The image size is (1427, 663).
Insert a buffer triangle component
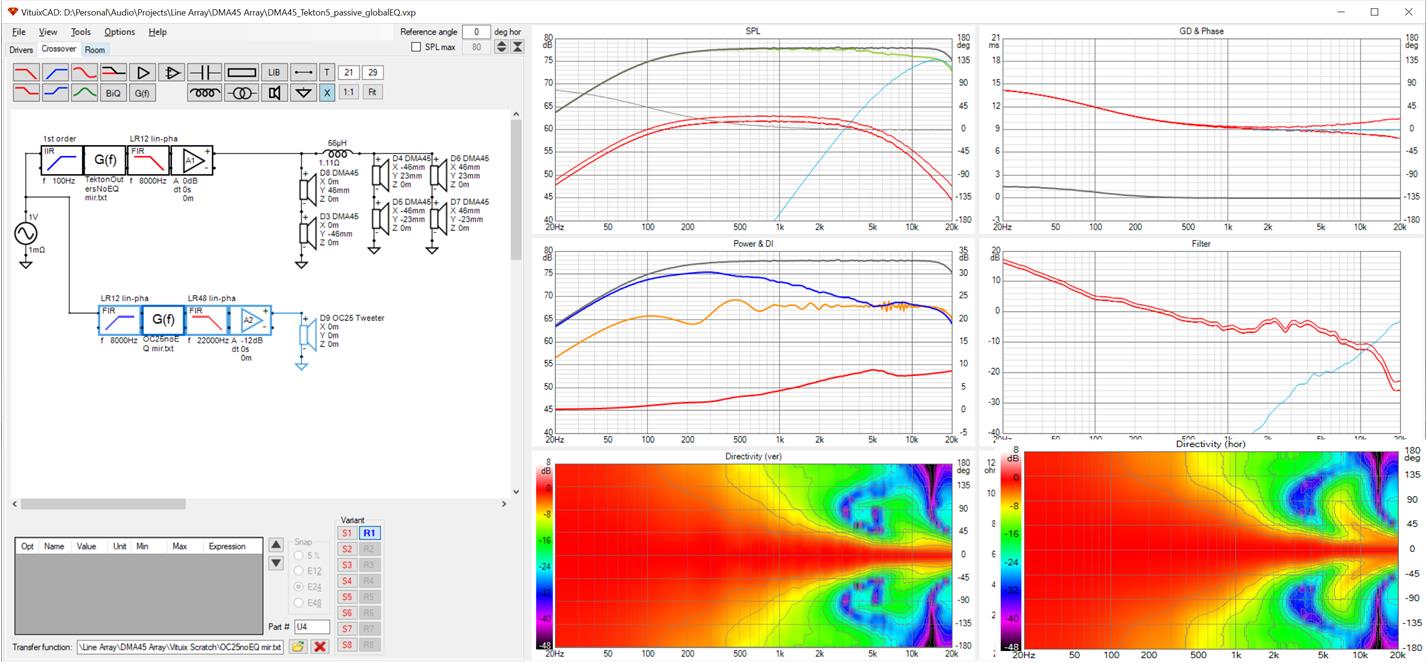pyautogui.click(x=142, y=73)
